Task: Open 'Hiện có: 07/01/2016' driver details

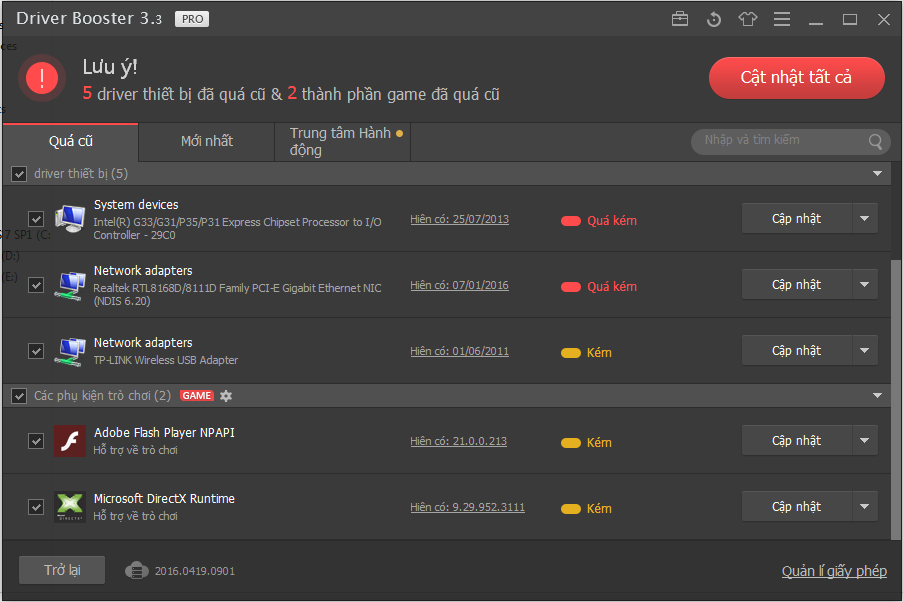Action: [x=460, y=285]
